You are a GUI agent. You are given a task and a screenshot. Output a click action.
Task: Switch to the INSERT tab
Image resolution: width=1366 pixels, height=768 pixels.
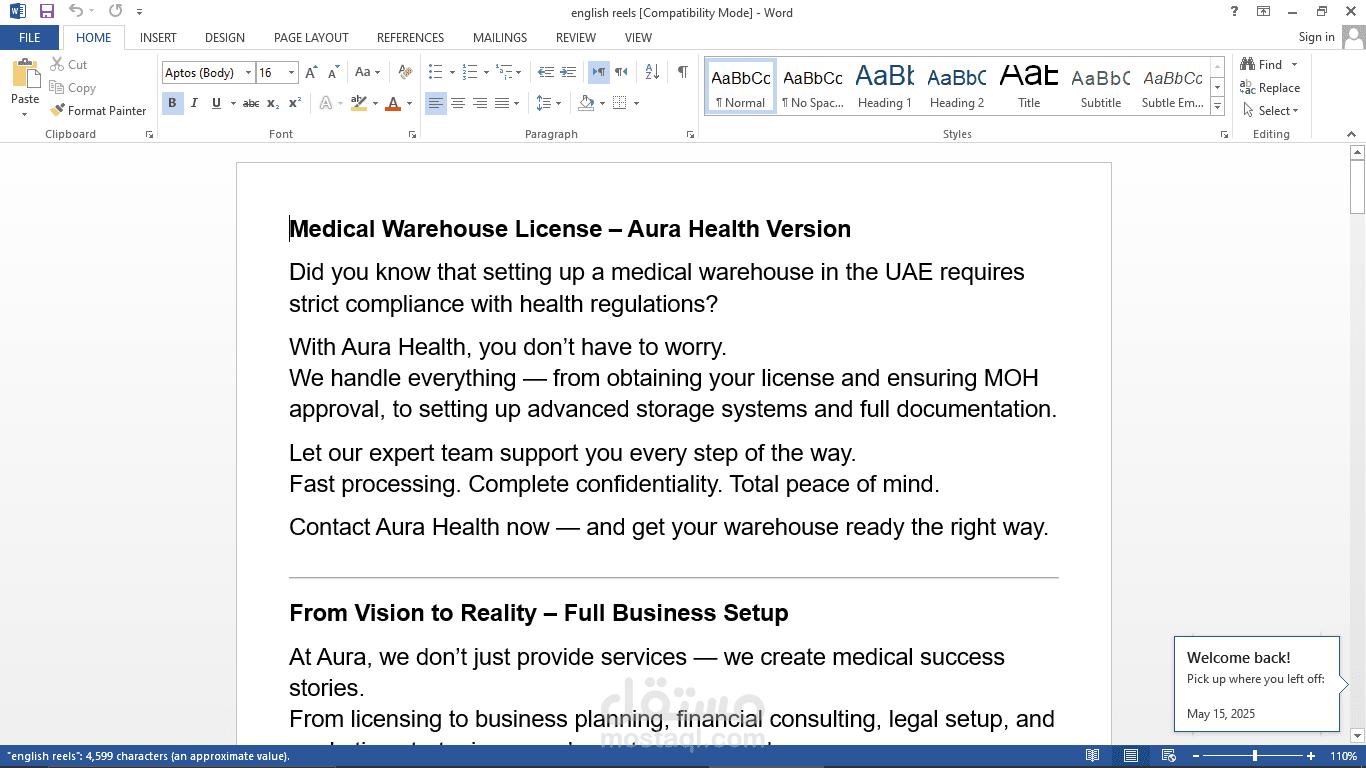tap(158, 38)
